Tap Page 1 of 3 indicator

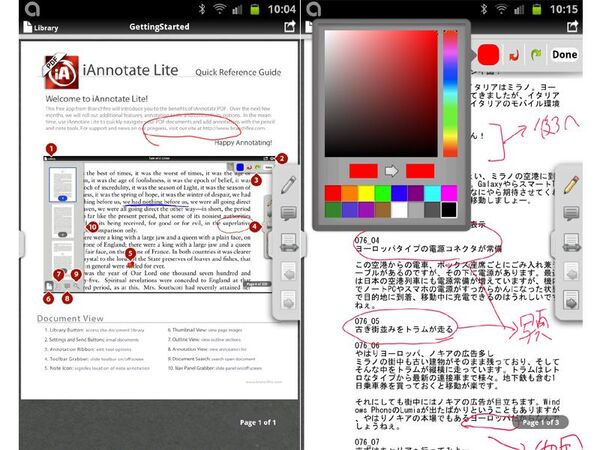540,422
